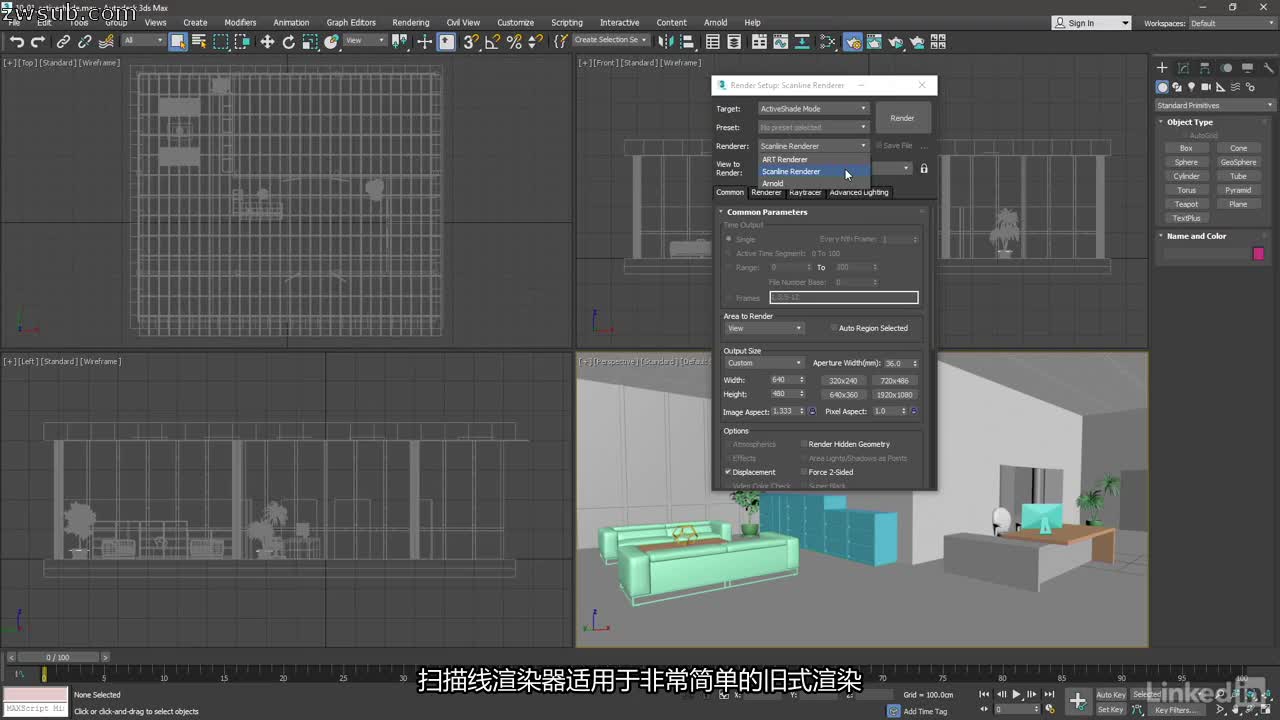Toggle the 3D Snaps button
The width and height of the screenshot is (1280, 720).
pyautogui.click(x=471, y=42)
